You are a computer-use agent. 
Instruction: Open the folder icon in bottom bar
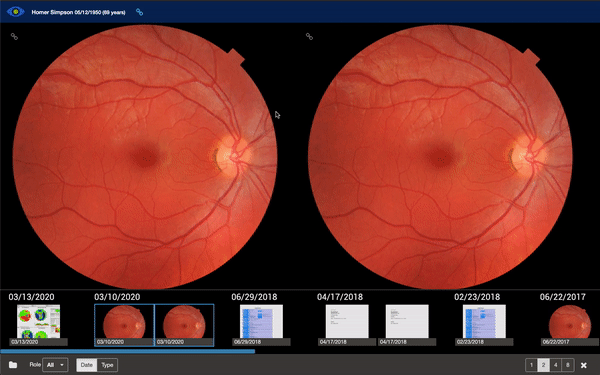tap(13, 365)
